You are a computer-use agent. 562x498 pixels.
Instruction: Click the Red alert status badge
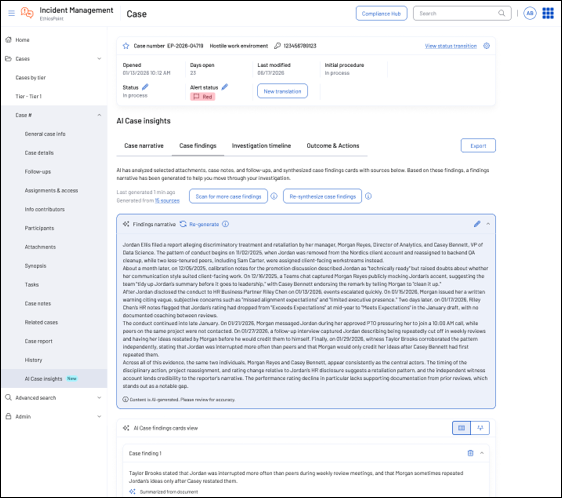[x=203, y=96]
